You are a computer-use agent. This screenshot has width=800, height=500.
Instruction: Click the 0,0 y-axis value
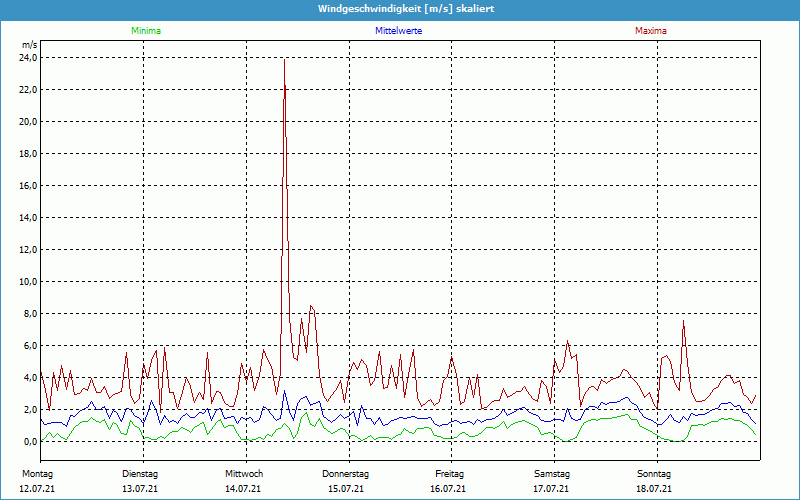[30, 441]
